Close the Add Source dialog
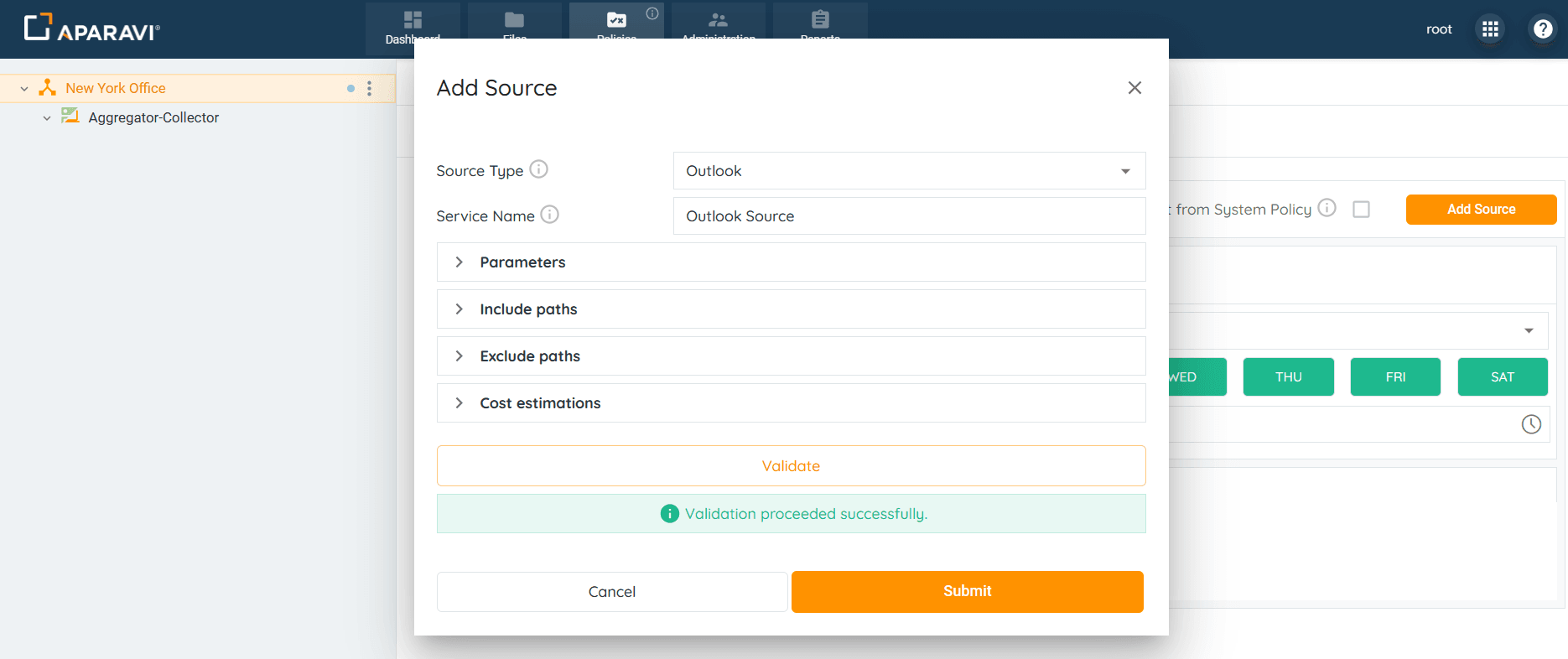1568x659 pixels. click(x=1134, y=87)
